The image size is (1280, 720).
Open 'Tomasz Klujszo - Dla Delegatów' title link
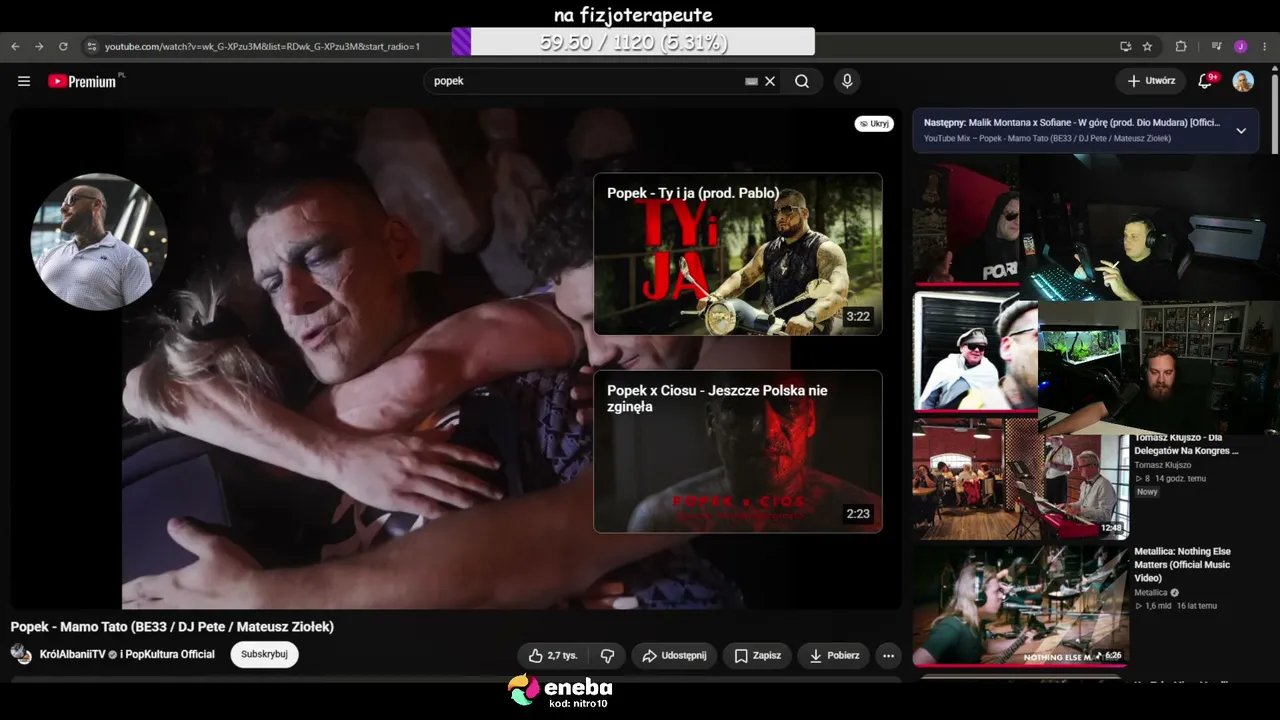point(1186,444)
